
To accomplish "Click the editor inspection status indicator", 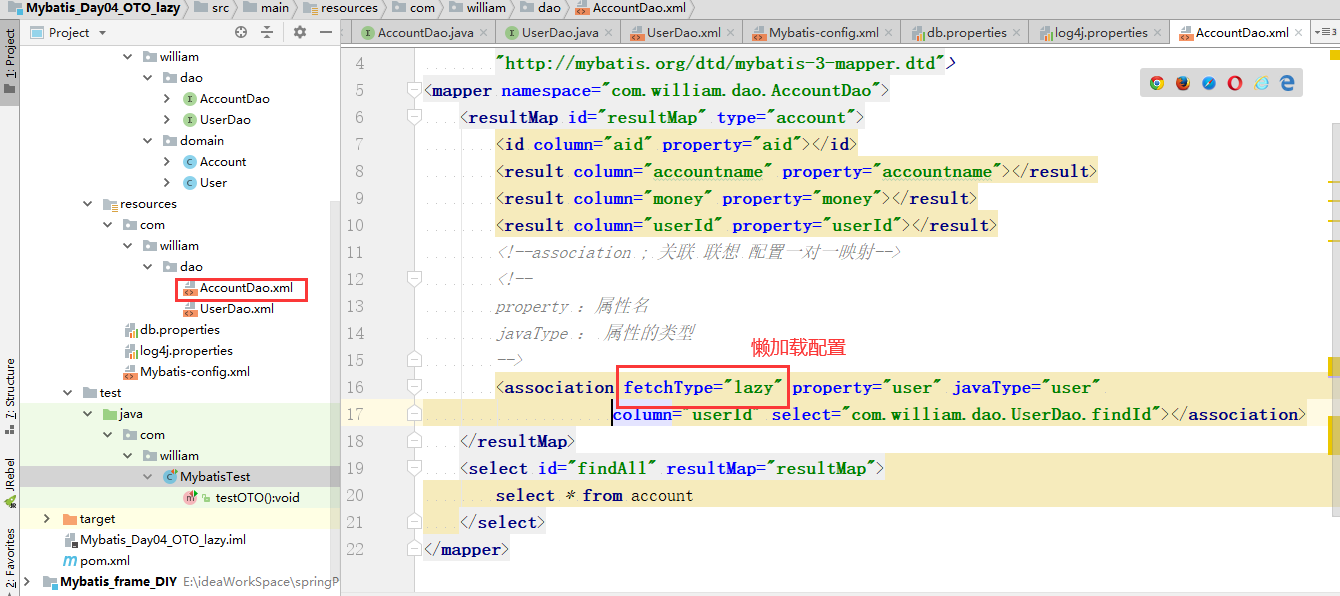I will pos(1333,55).
